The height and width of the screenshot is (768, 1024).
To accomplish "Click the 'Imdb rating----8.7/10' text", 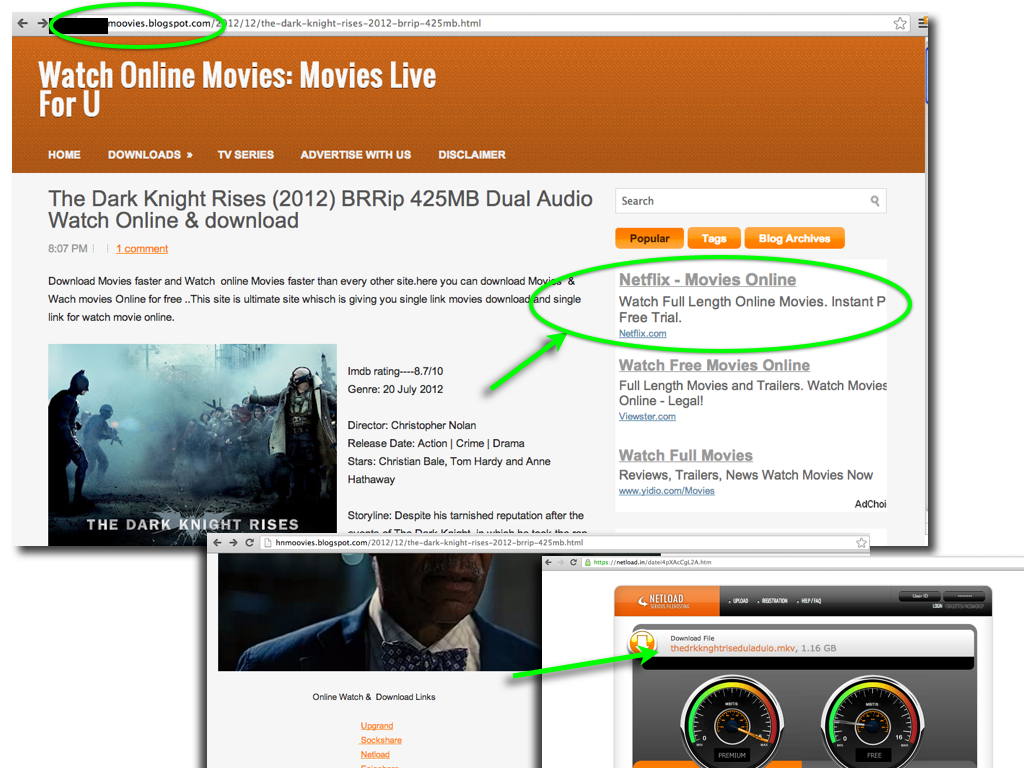I will [x=395, y=371].
